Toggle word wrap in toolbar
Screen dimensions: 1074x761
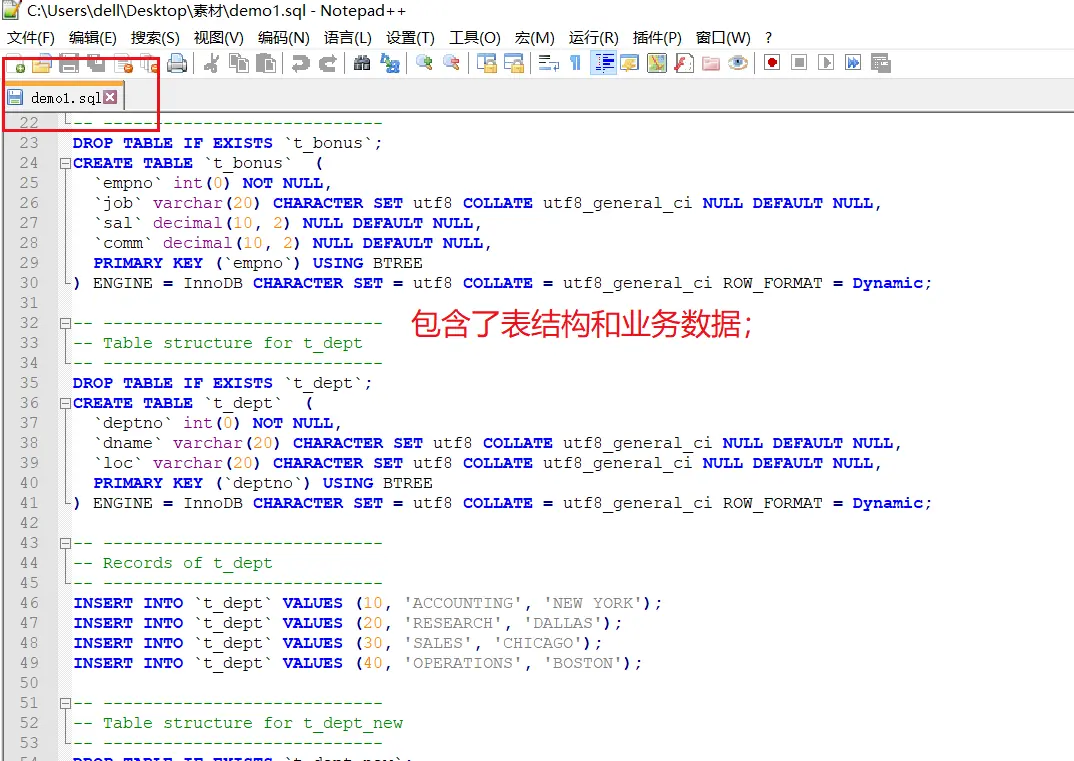[548, 64]
